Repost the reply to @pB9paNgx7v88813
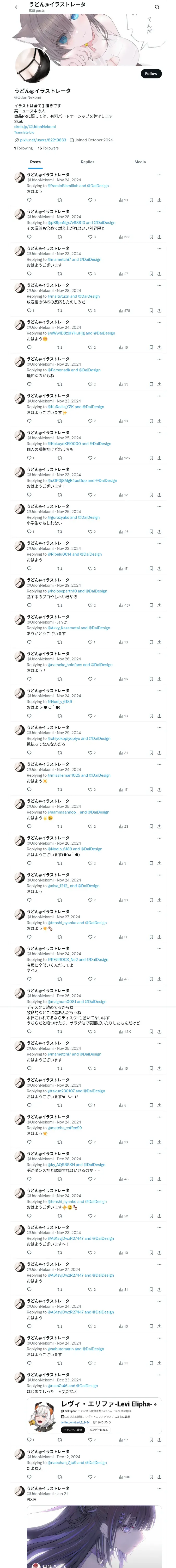The height and width of the screenshot is (1568, 176). point(59,237)
